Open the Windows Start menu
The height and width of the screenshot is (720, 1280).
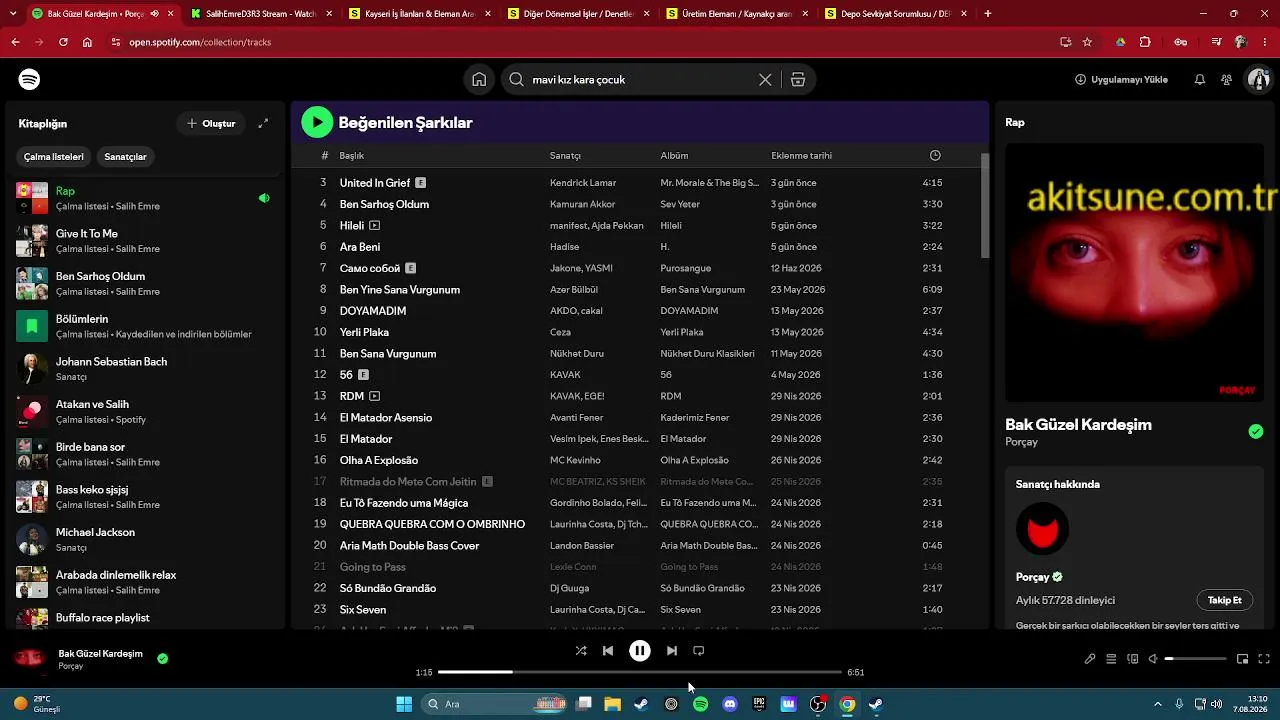click(x=404, y=704)
